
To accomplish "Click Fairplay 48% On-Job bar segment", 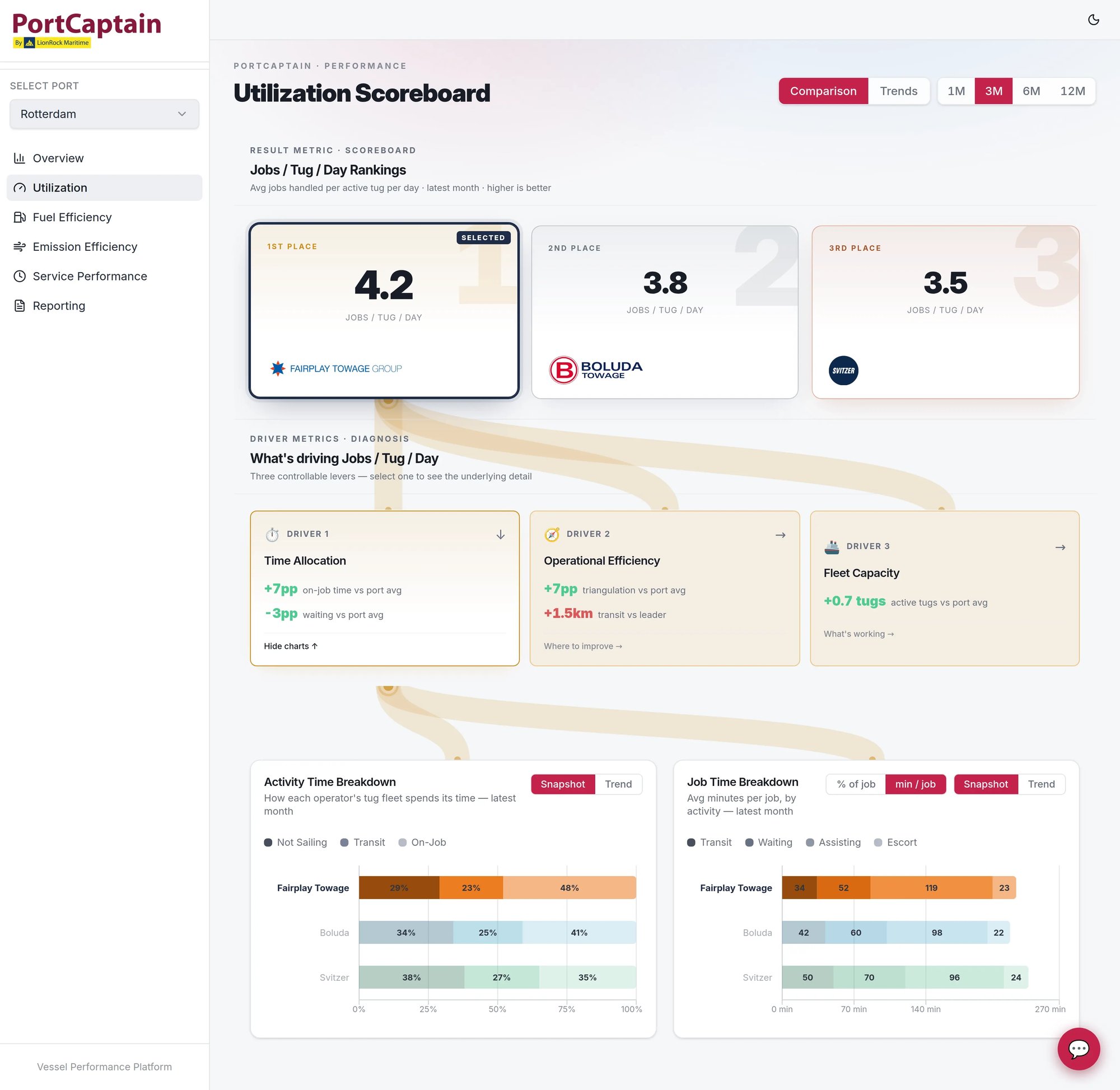I will pyautogui.click(x=569, y=887).
